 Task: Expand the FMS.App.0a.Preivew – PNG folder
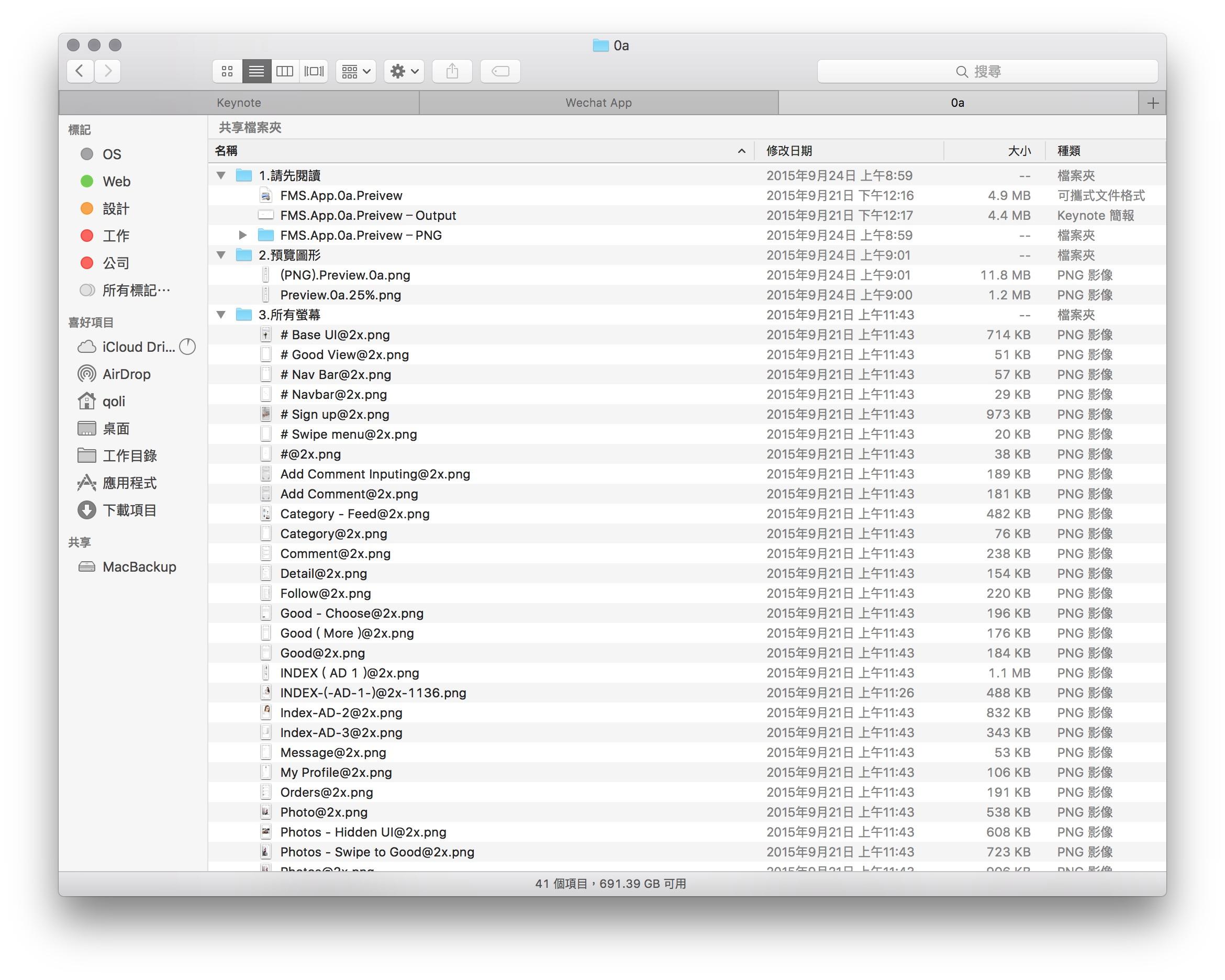pyautogui.click(x=242, y=235)
